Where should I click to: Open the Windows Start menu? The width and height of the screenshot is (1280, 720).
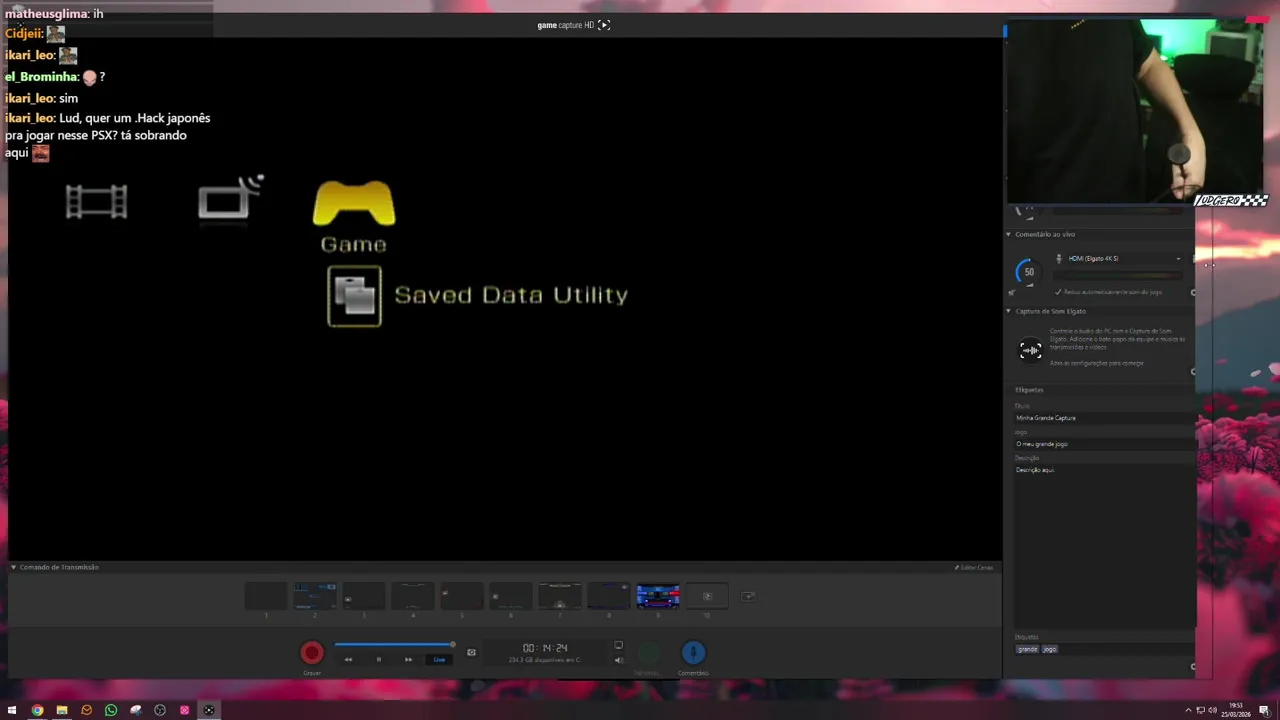click(12, 710)
